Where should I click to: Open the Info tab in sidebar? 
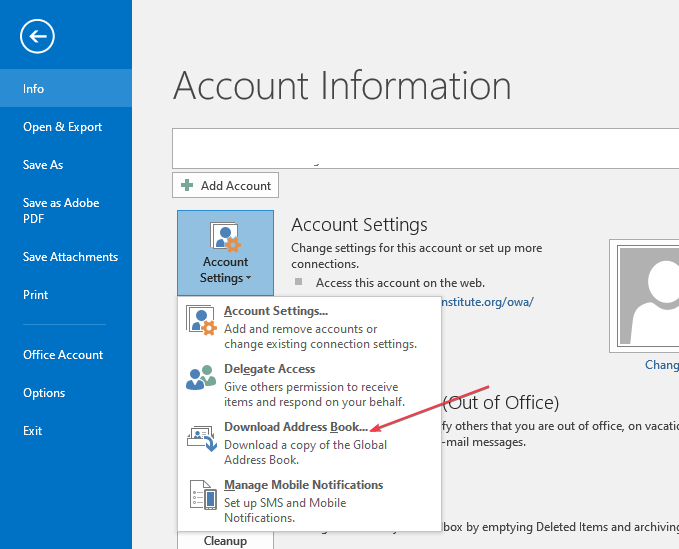[x=34, y=89]
